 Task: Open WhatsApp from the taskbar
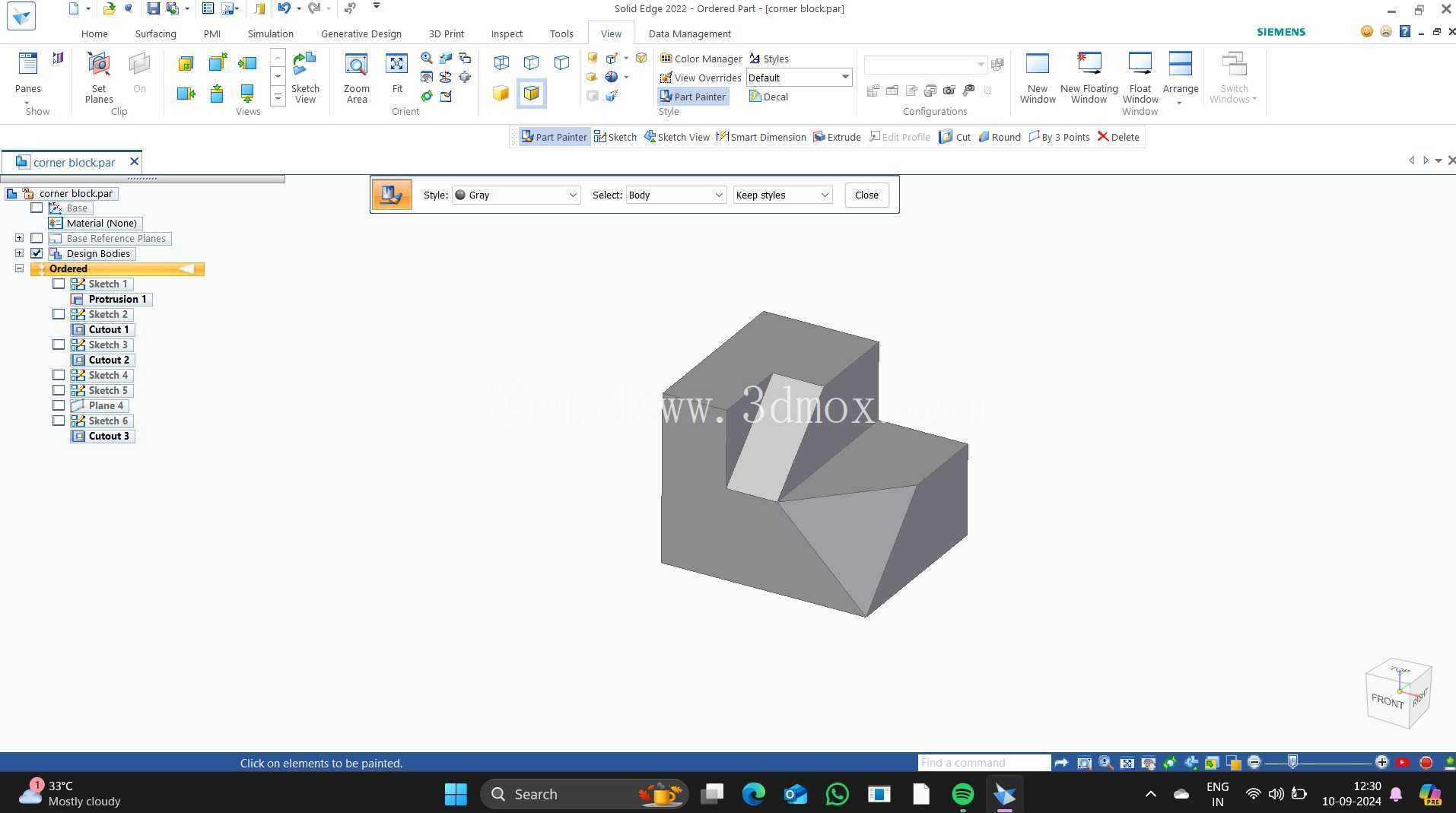pyautogui.click(x=838, y=794)
